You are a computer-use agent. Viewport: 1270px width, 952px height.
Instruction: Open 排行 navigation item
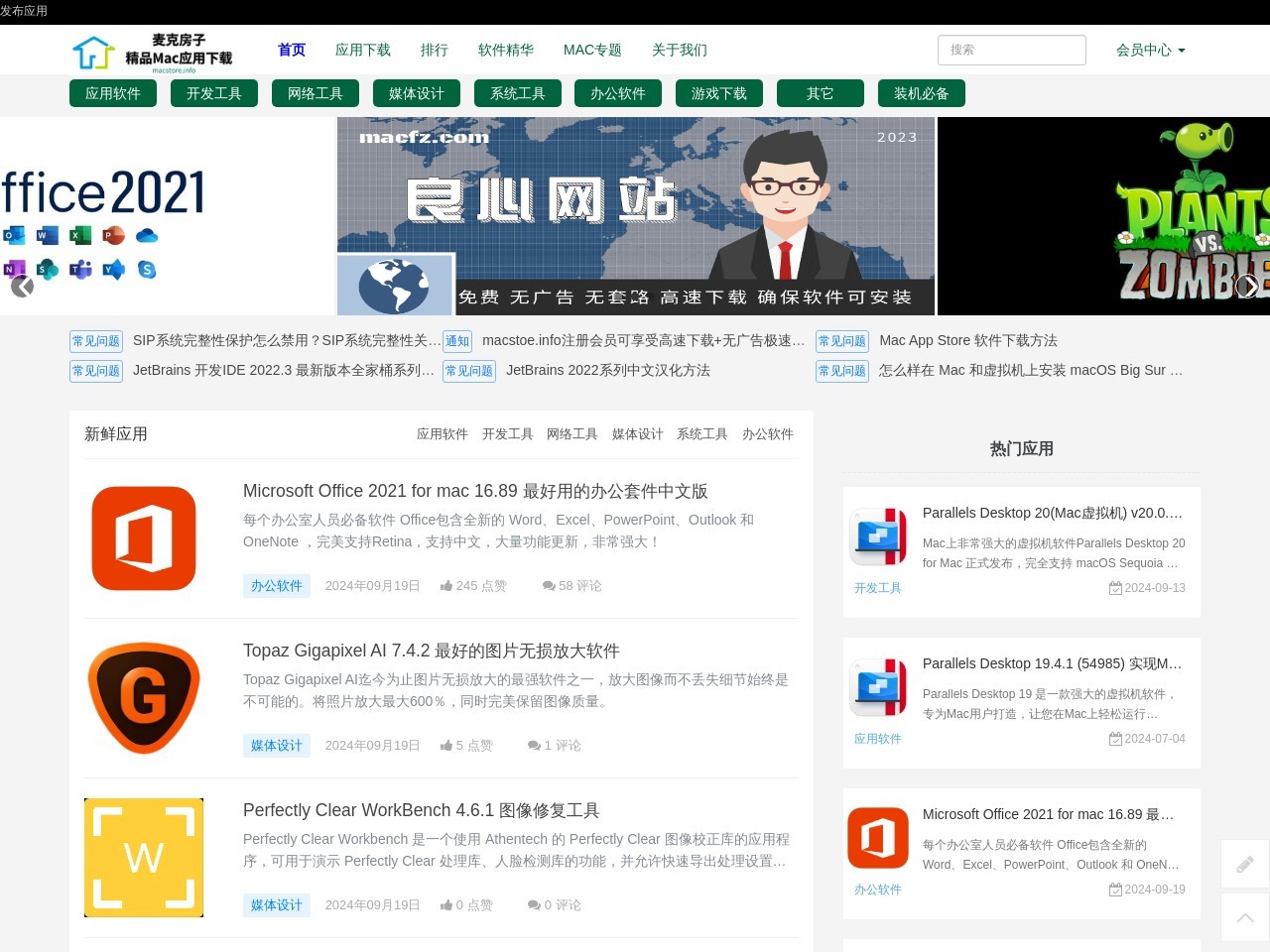435,50
